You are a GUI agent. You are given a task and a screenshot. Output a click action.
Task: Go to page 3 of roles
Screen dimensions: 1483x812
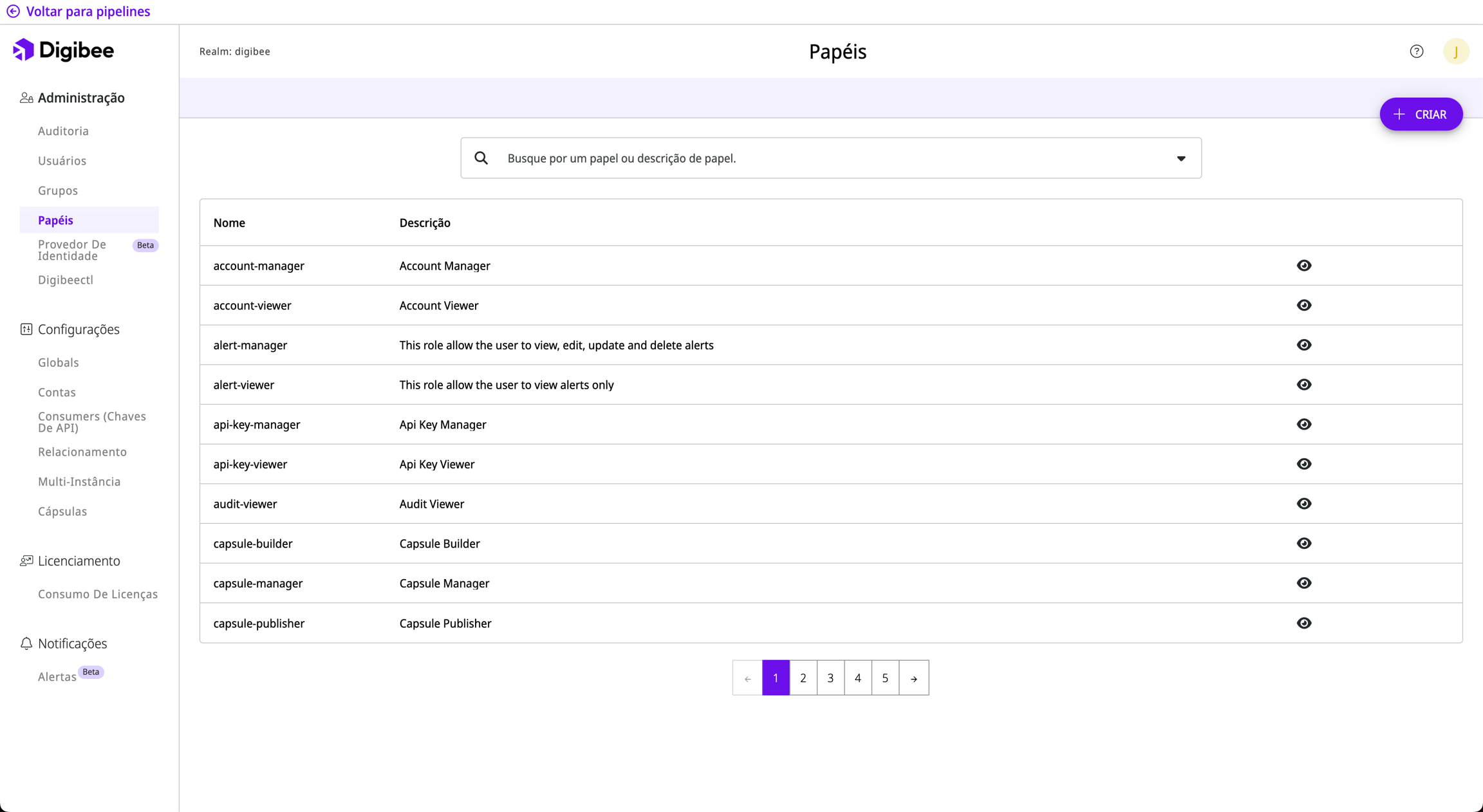830,678
